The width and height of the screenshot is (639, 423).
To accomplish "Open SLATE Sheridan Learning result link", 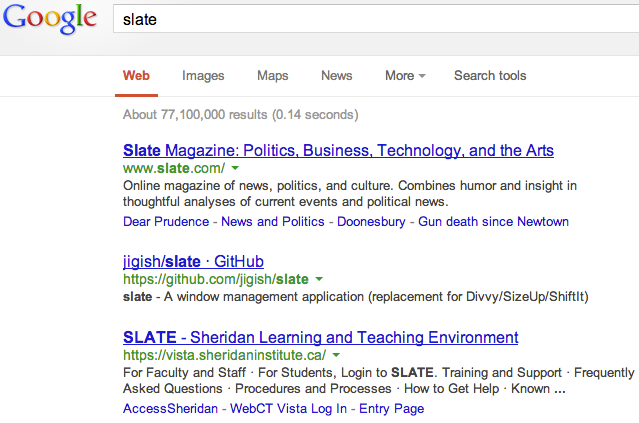I will pos(320,337).
